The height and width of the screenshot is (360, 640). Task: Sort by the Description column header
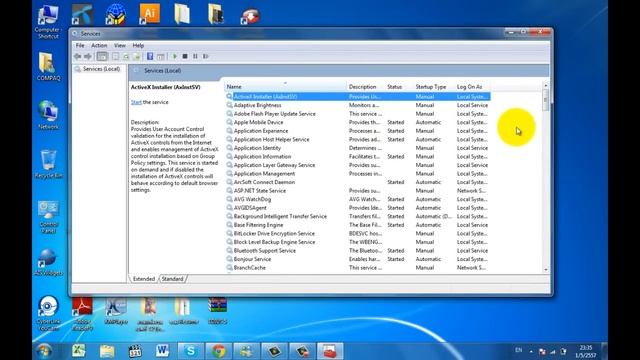[x=365, y=87]
